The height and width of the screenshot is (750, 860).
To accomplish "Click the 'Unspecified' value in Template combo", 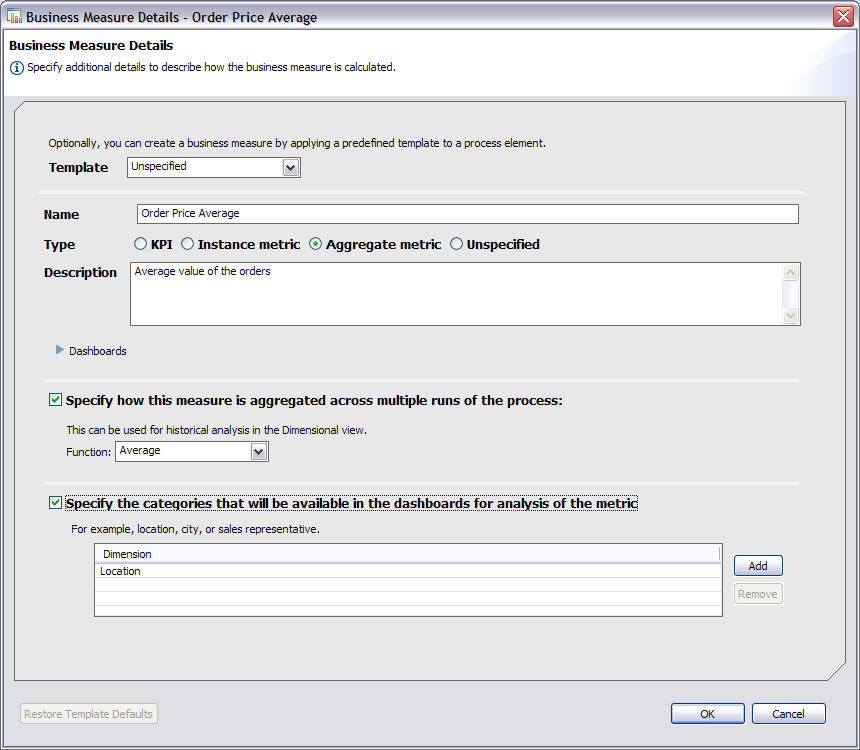I will 159,166.
